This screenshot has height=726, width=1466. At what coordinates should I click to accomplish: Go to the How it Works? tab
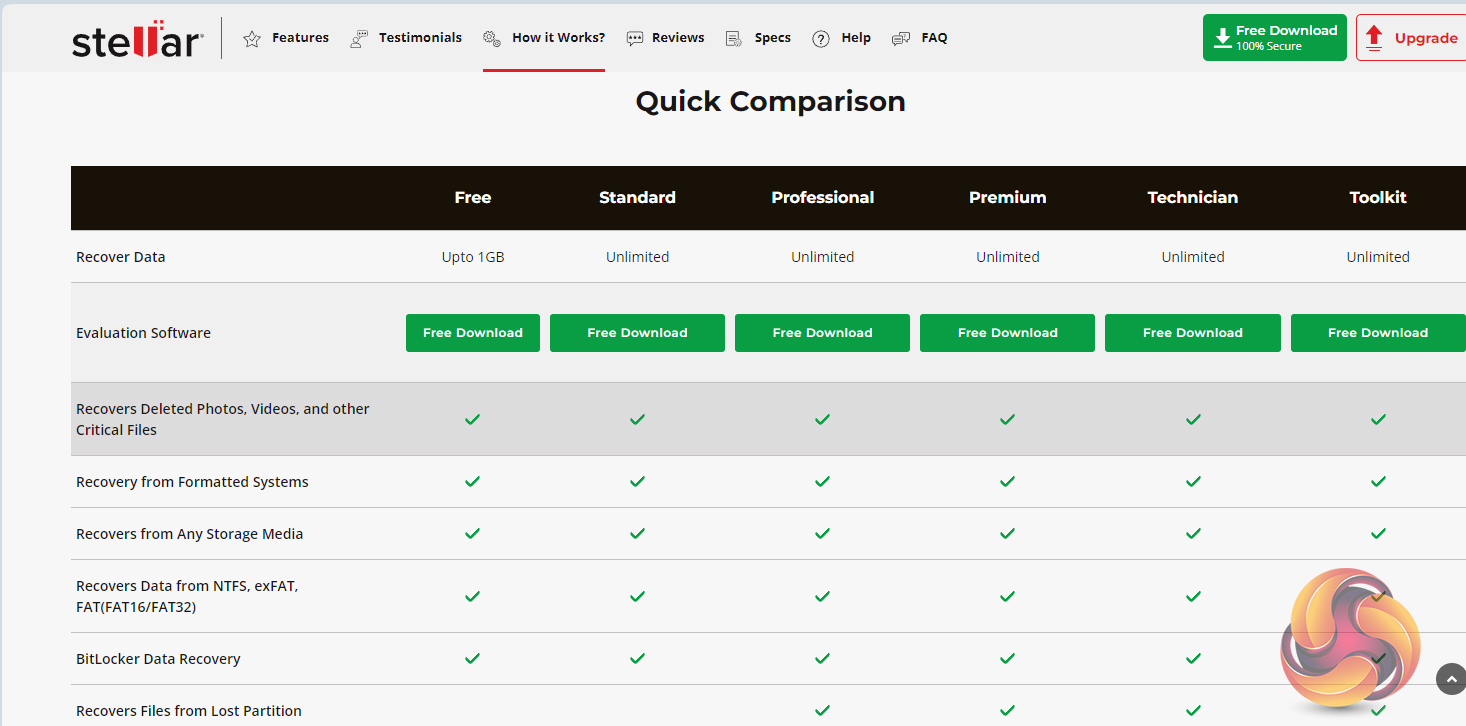(x=558, y=38)
